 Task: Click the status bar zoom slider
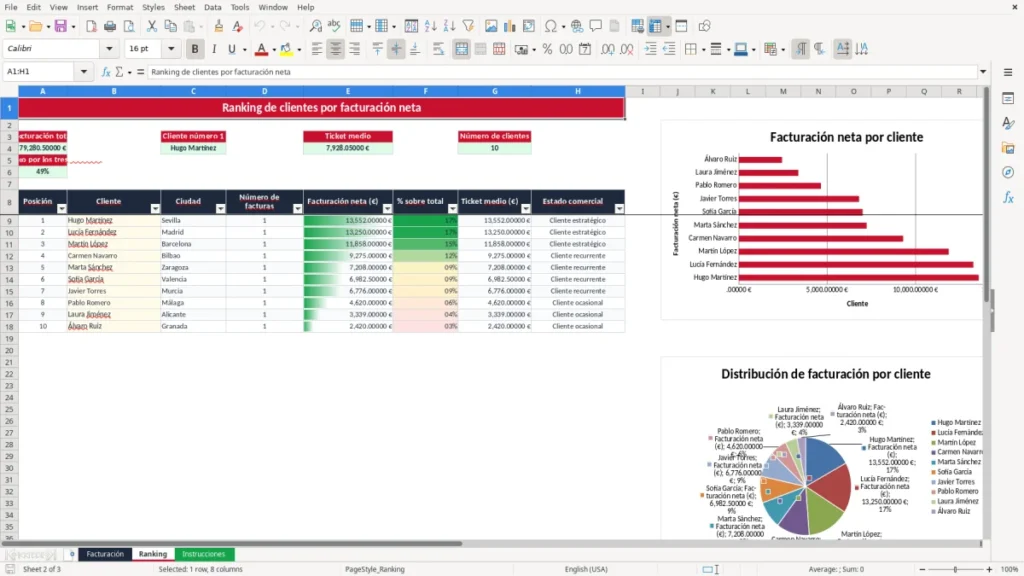(x=955, y=569)
